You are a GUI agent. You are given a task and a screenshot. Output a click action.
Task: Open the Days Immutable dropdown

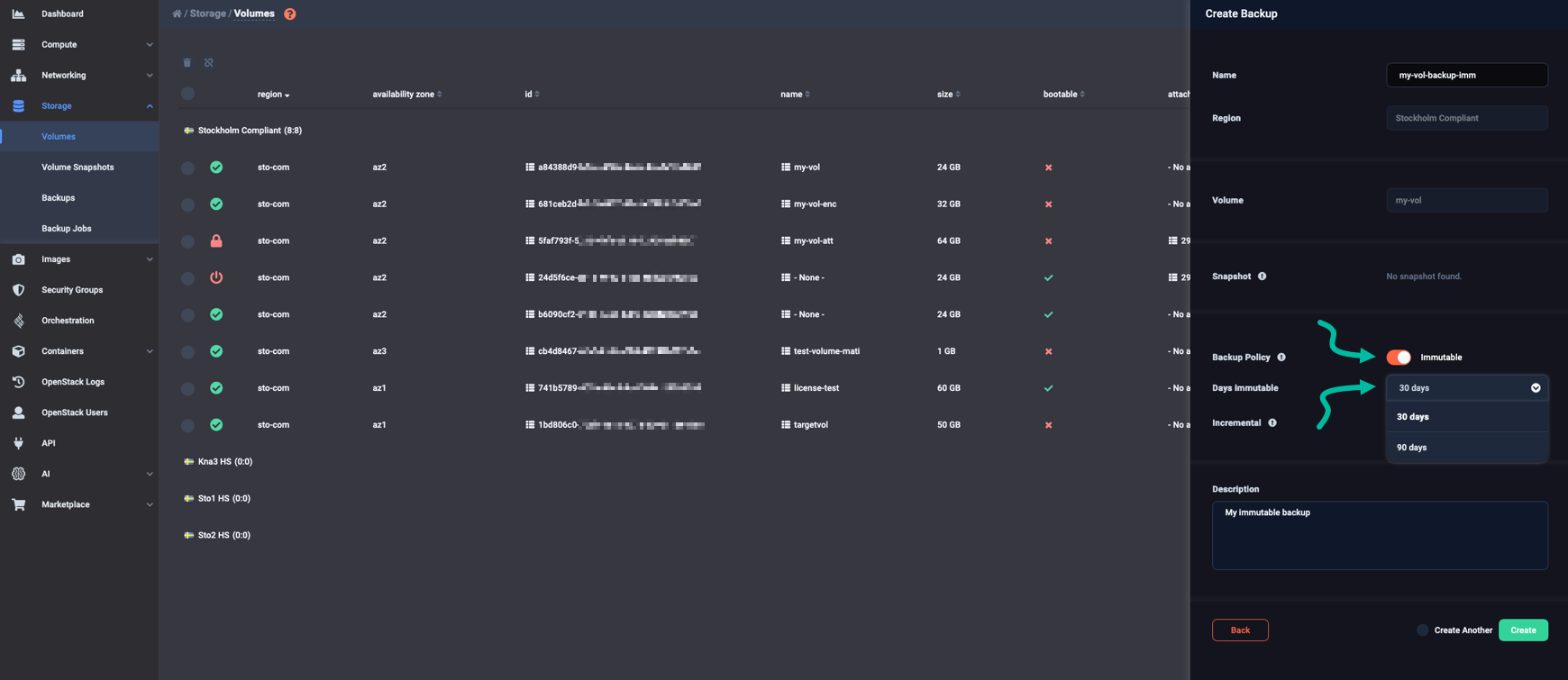(x=1467, y=388)
